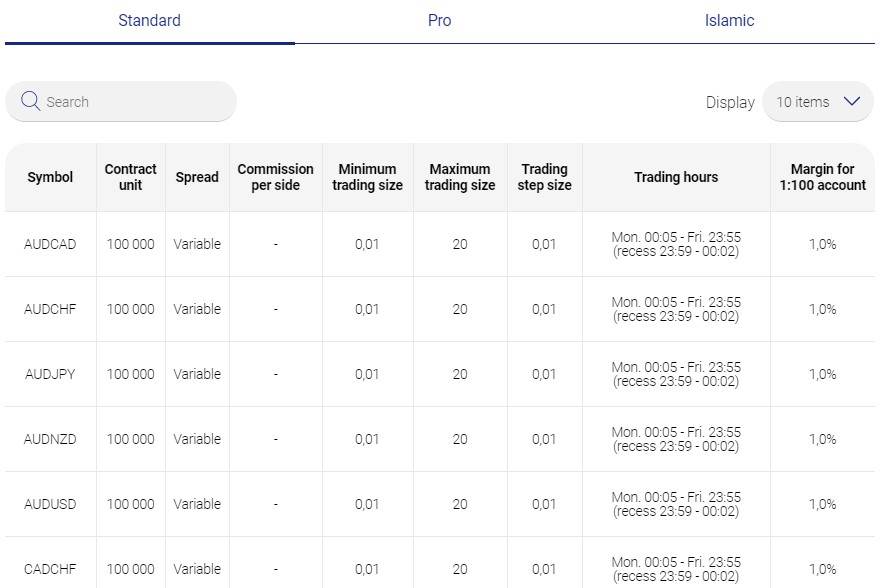Switch to the Standard tab
Image resolution: width=880 pixels, height=588 pixels.
(x=149, y=21)
